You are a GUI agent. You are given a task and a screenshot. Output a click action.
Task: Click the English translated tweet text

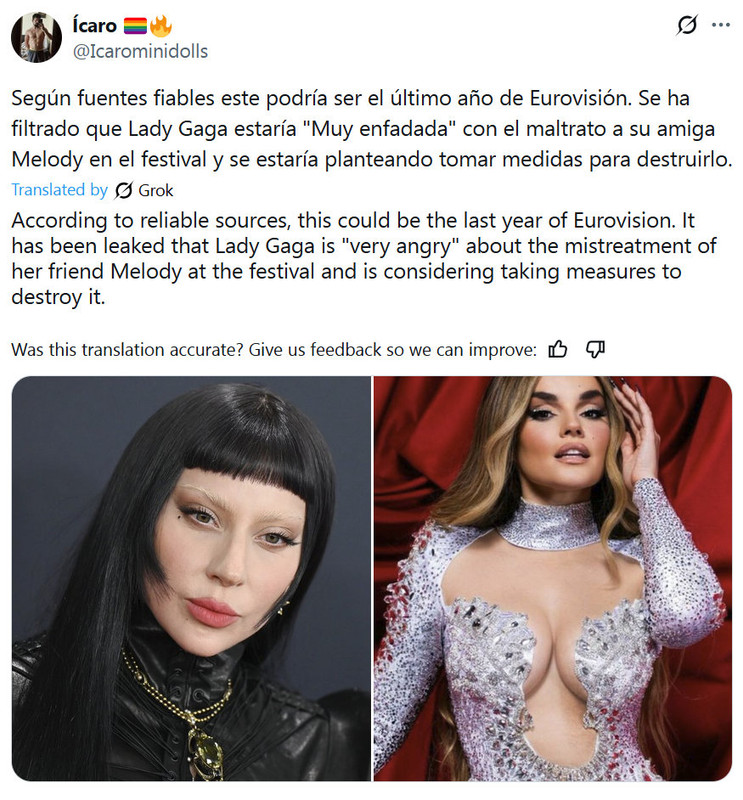tap(364, 259)
